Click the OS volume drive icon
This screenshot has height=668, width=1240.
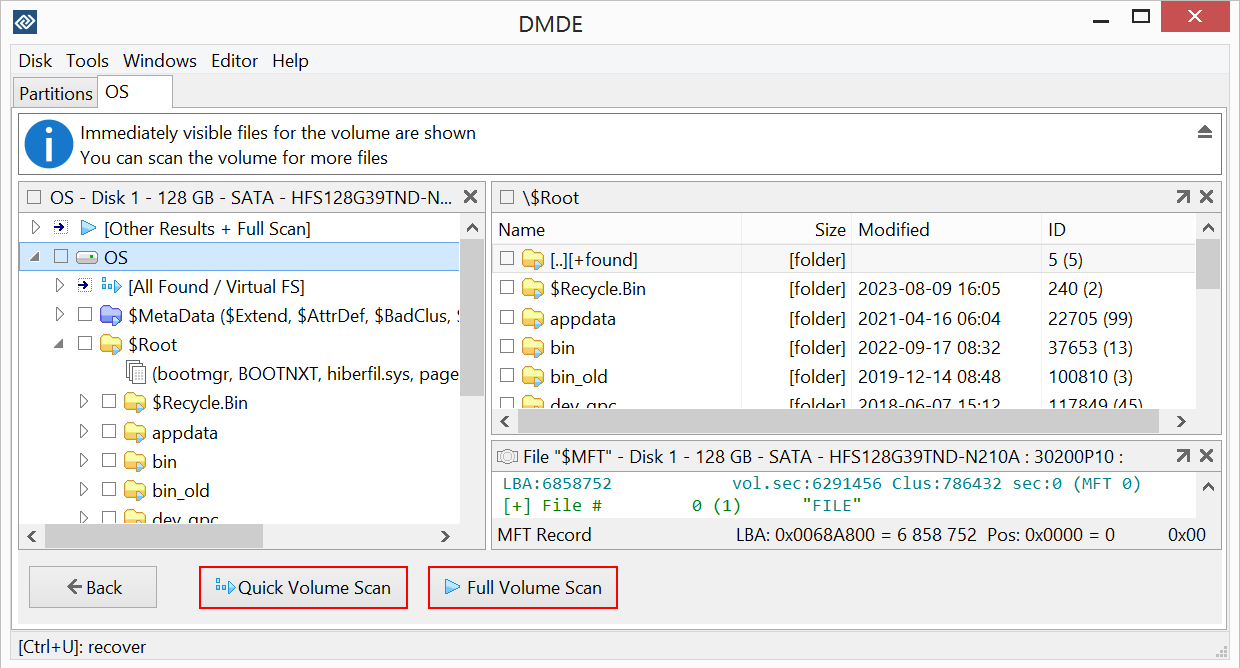[x=87, y=257]
